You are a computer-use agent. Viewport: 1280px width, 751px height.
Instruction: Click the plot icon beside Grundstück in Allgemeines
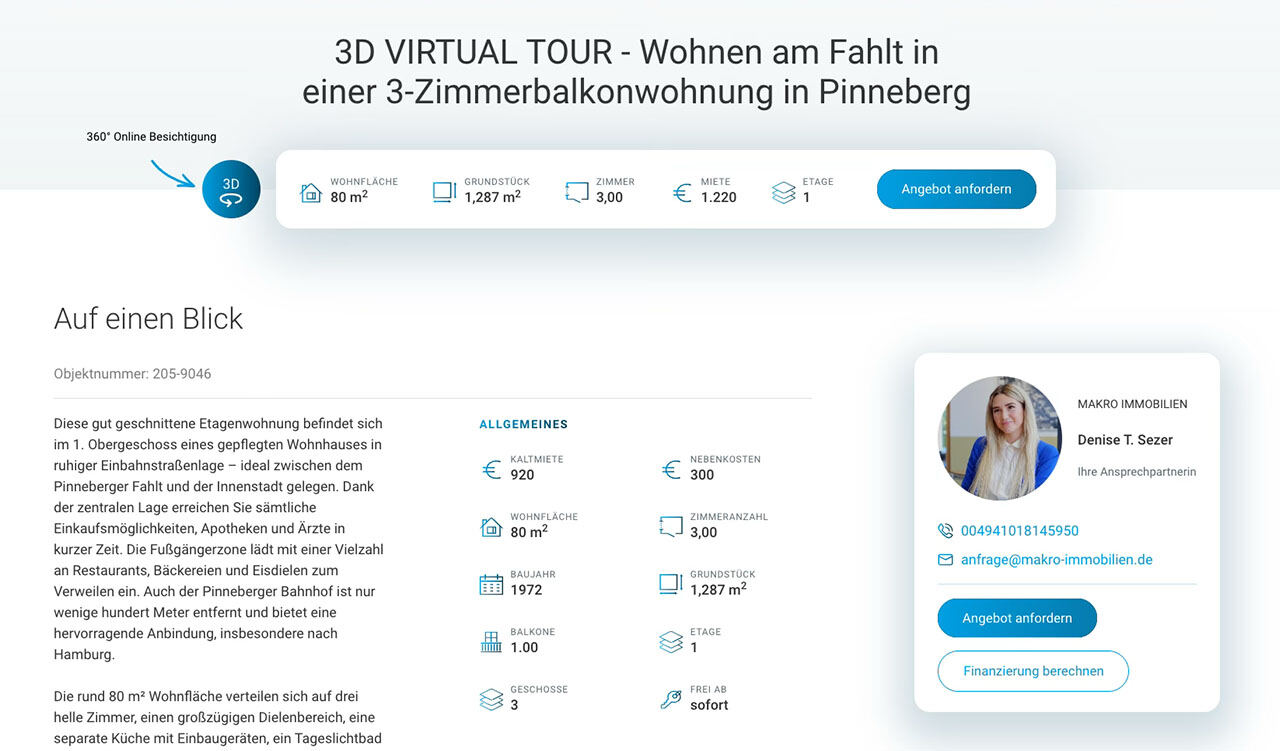point(671,584)
